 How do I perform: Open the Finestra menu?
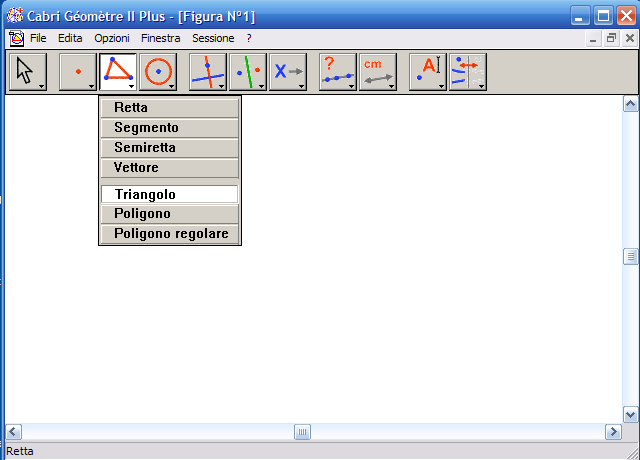160,38
